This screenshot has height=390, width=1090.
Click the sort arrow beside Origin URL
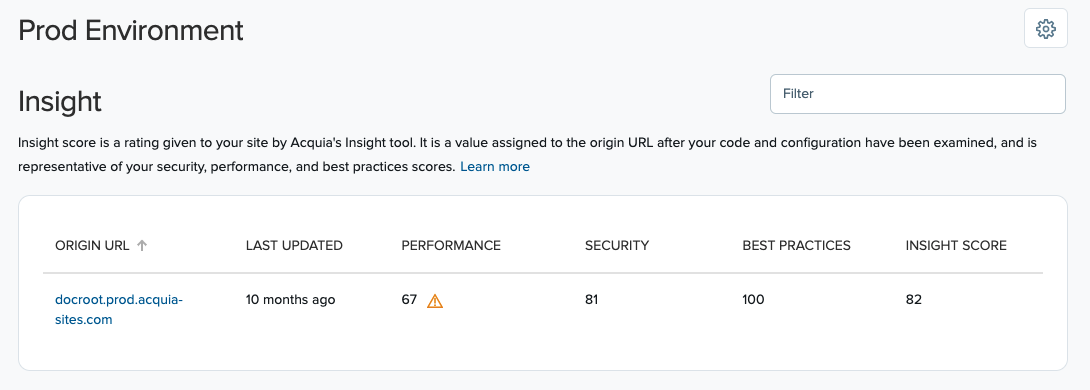pyautogui.click(x=142, y=245)
